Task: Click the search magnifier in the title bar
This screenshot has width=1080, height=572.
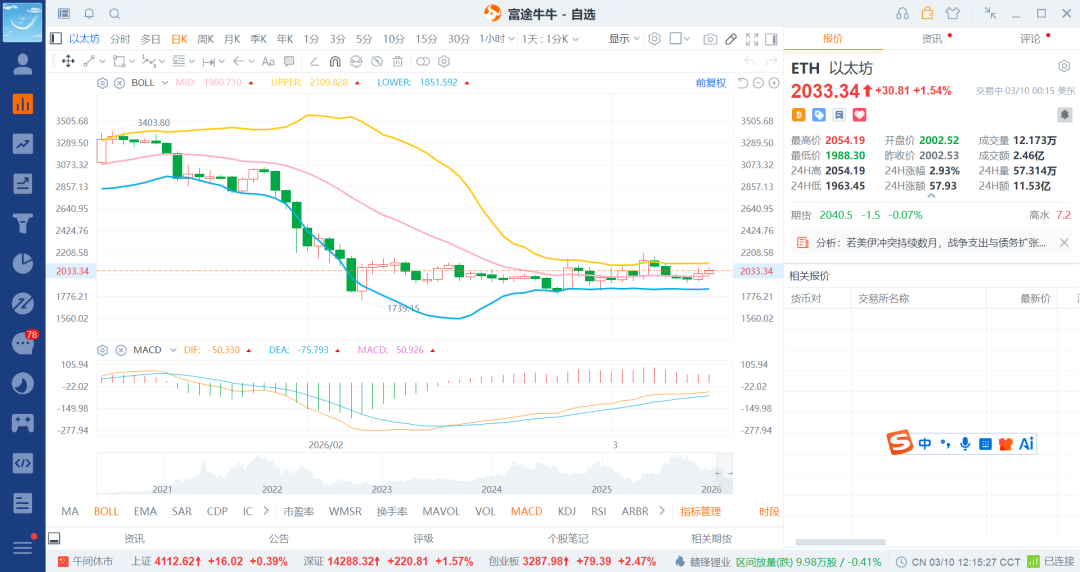Action: (114, 14)
